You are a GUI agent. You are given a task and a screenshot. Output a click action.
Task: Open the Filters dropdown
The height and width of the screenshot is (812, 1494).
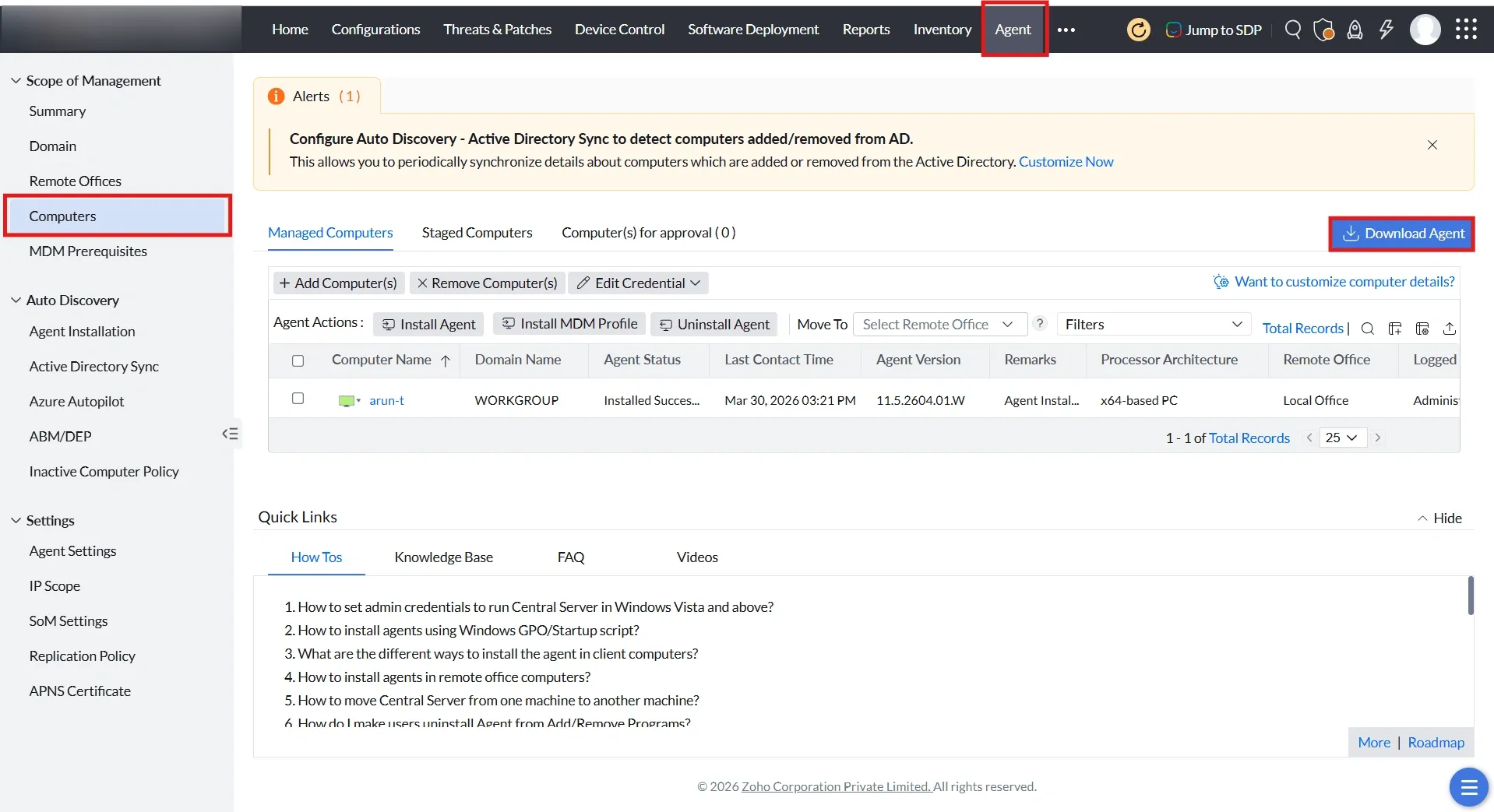(x=1154, y=324)
